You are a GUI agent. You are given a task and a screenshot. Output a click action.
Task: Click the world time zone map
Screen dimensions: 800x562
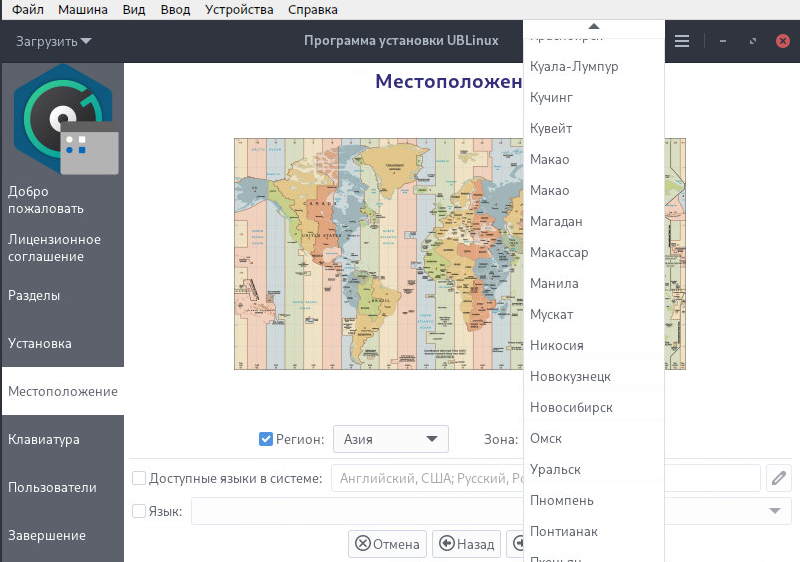[x=378, y=253]
